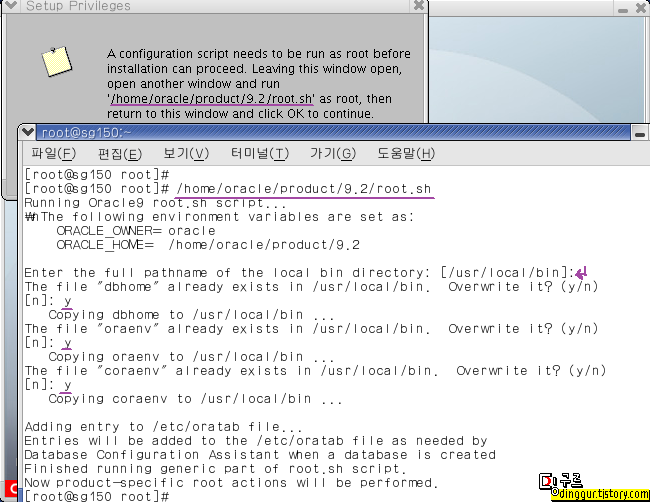This screenshot has height=502, width=650.
Task: Open the 파일(F) menu in terminal
Action: [x=53, y=153]
